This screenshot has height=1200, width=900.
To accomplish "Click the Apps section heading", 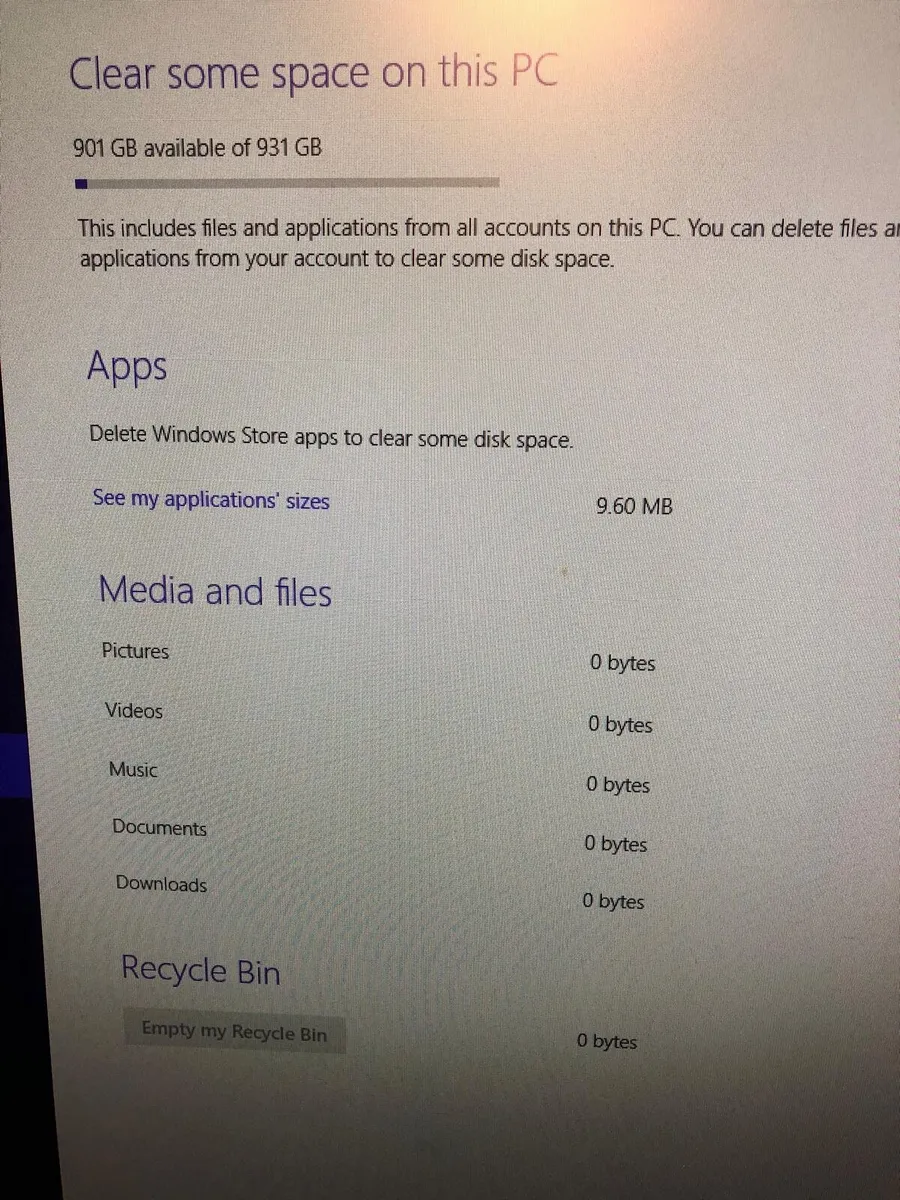I will 127,367.
